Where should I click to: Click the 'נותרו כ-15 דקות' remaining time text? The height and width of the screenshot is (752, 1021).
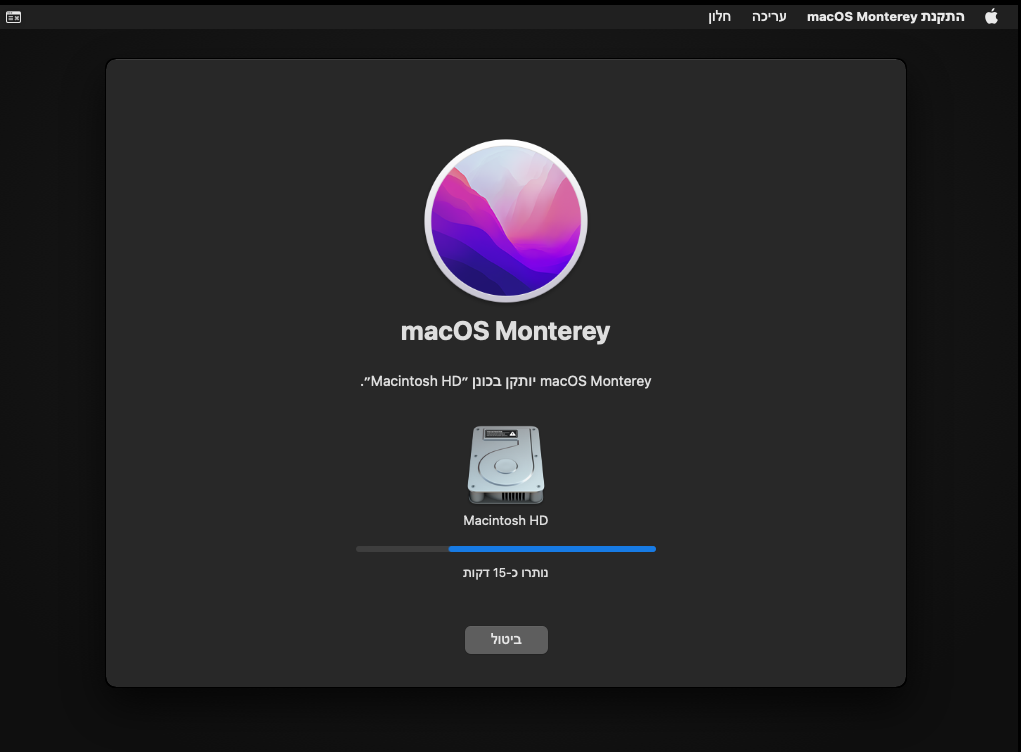coord(505,573)
